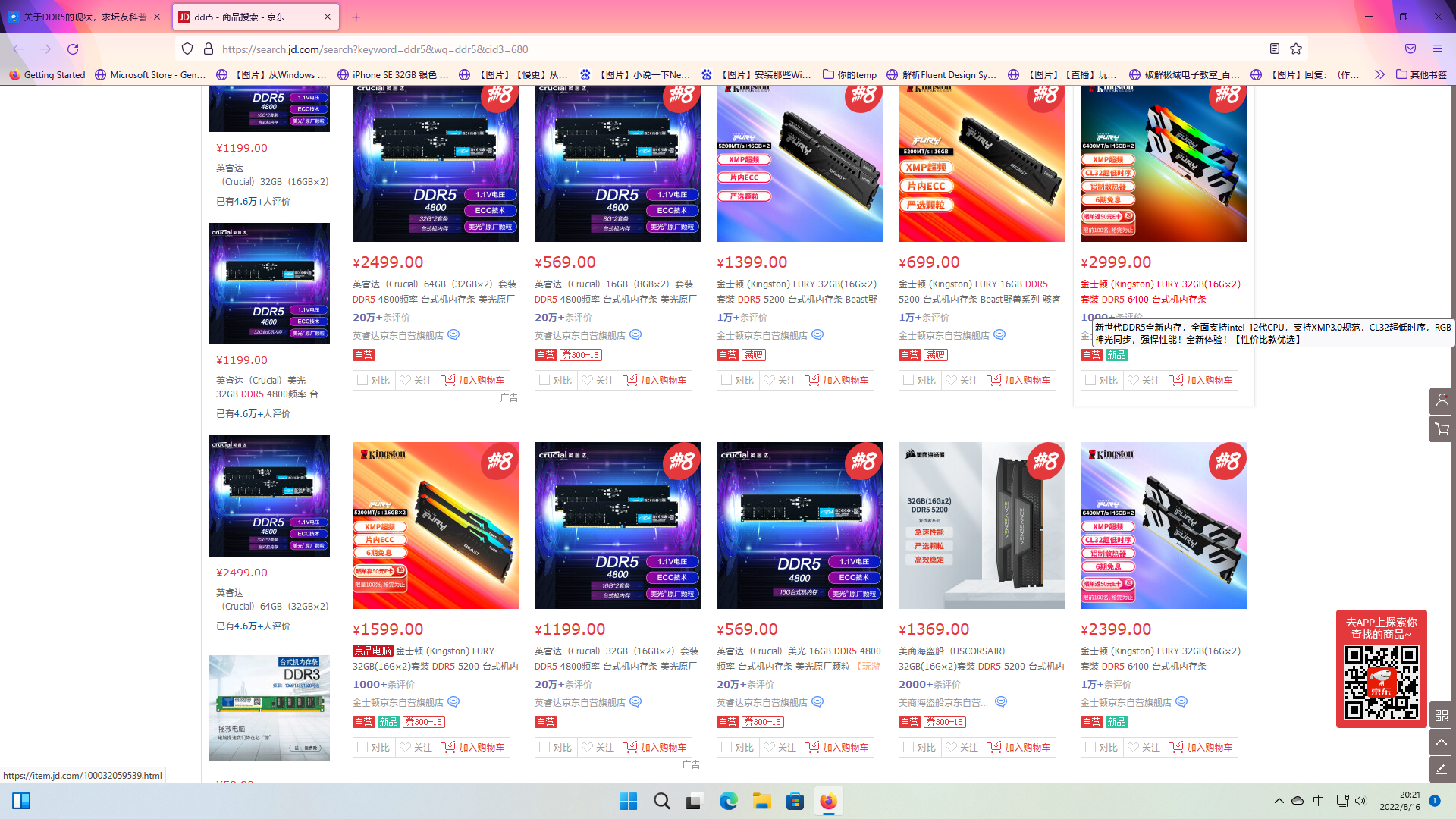The height and width of the screenshot is (819, 1456).
Task: Click the 中 input method indicator
Action: tap(1319, 801)
